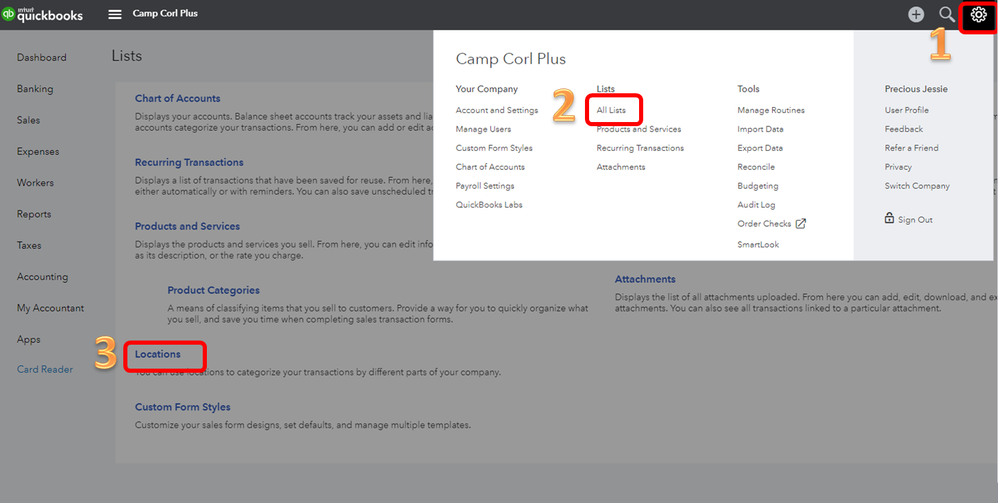Select All Lists under Lists
Viewport: 998px width, 503px height.
[611, 110]
